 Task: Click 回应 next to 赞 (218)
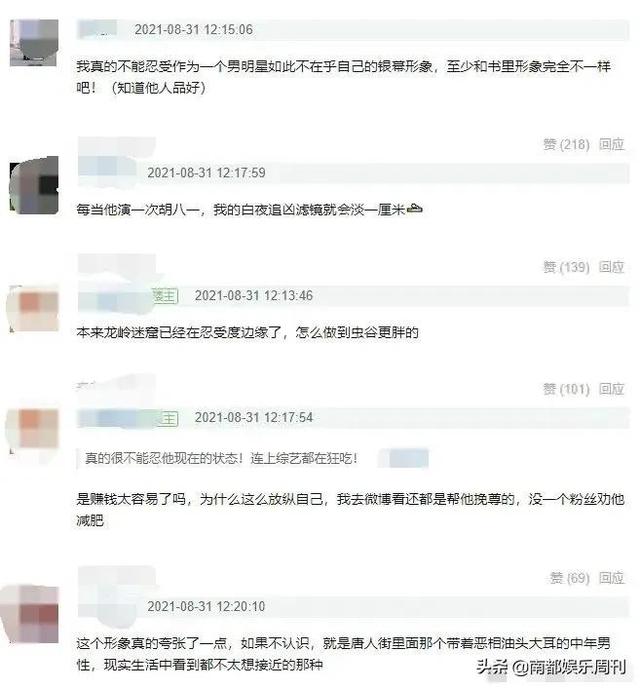point(611,144)
